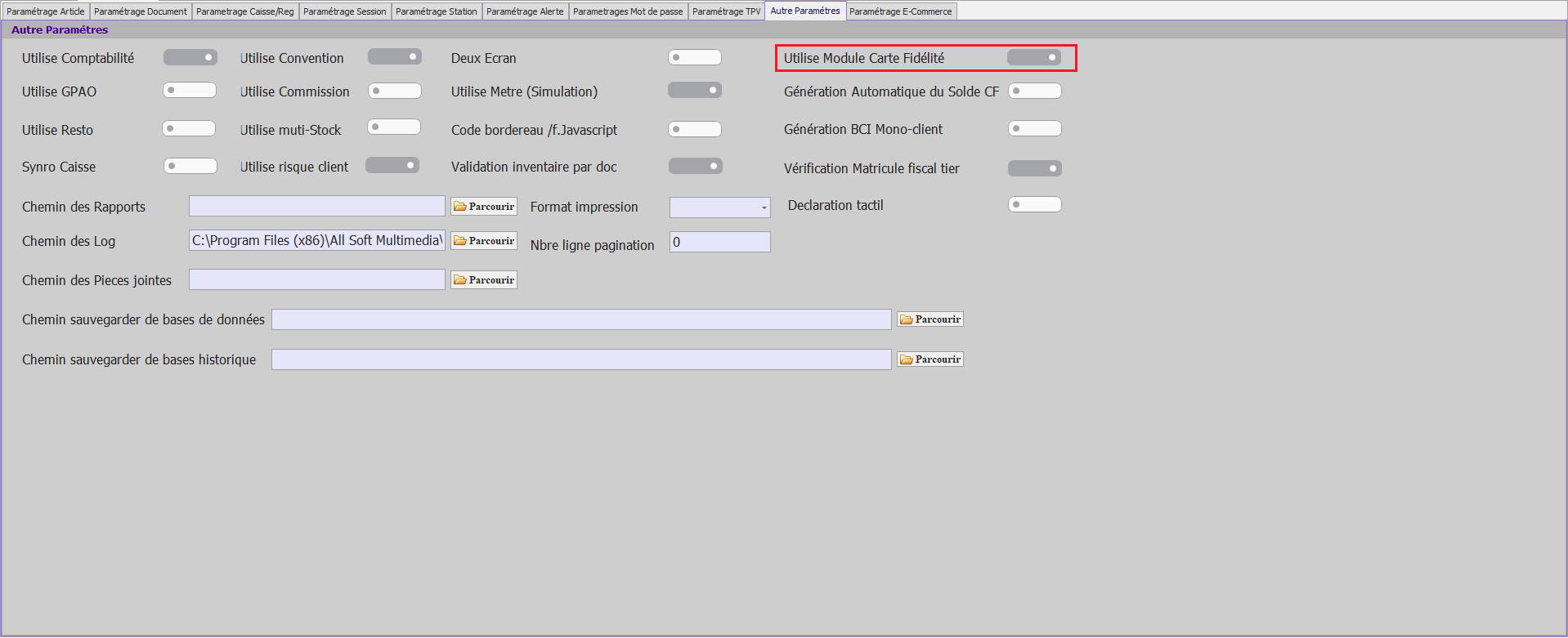Image resolution: width=1568 pixels, height=638 pixels.
Task: Switch to Paramétrage Document tab
Action: coord(141,11)
